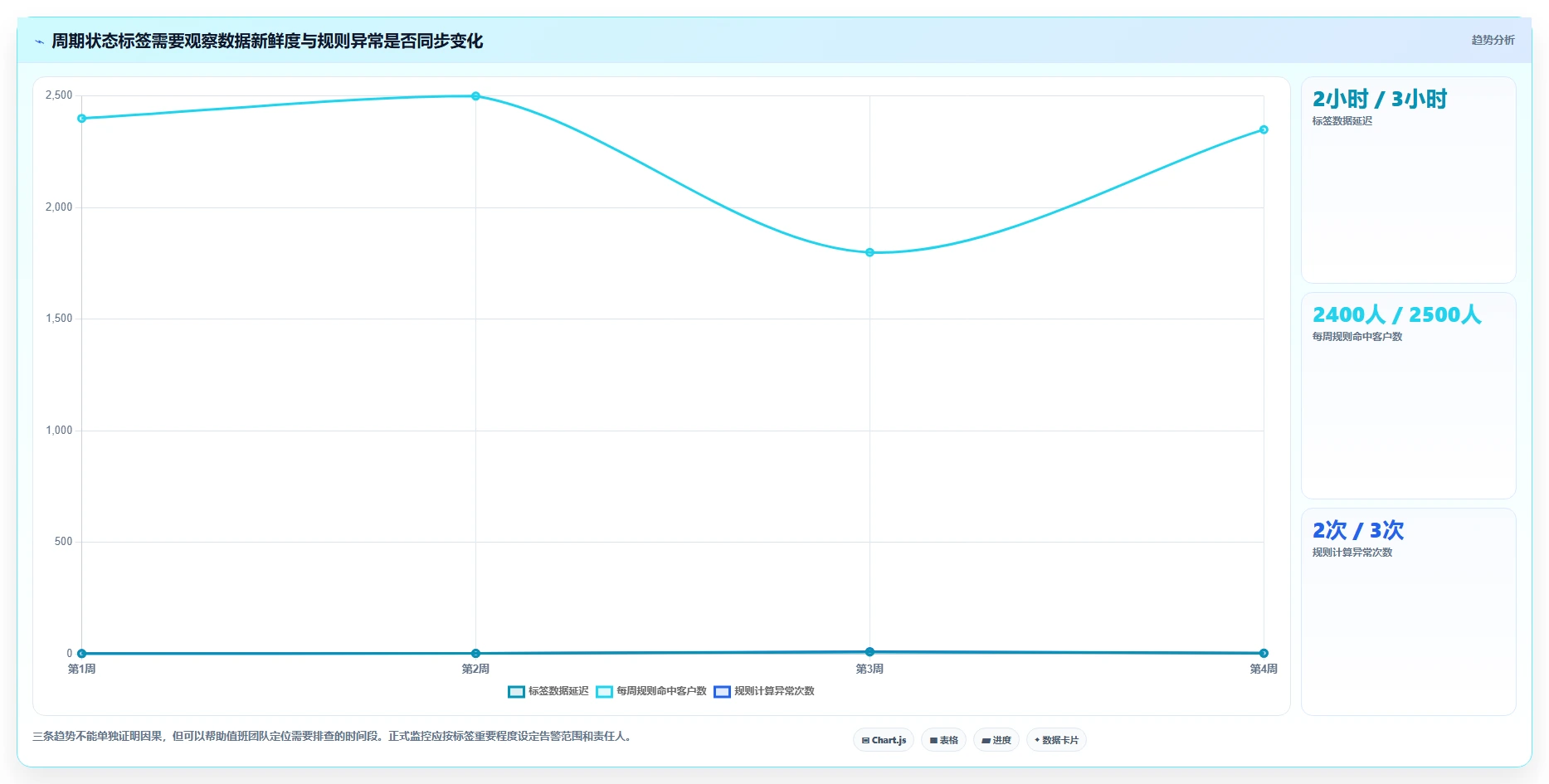
Task: Click the Chart.js chip
Action: [x=884, y=740]
